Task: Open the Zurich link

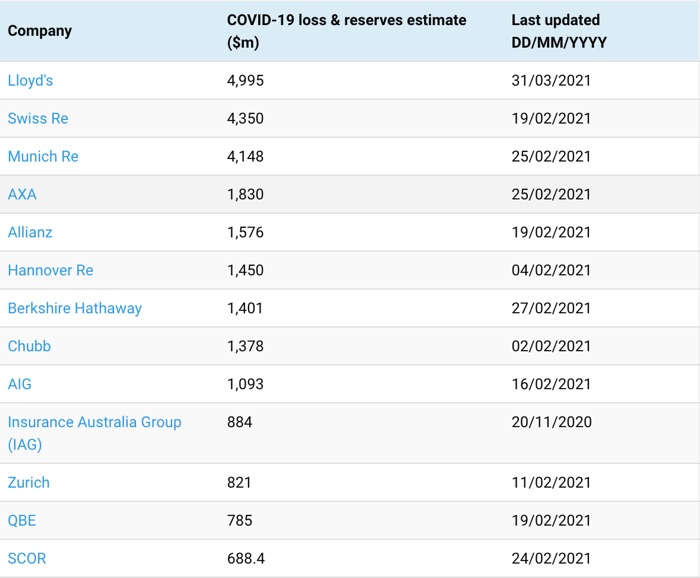Action: (29, 483)
